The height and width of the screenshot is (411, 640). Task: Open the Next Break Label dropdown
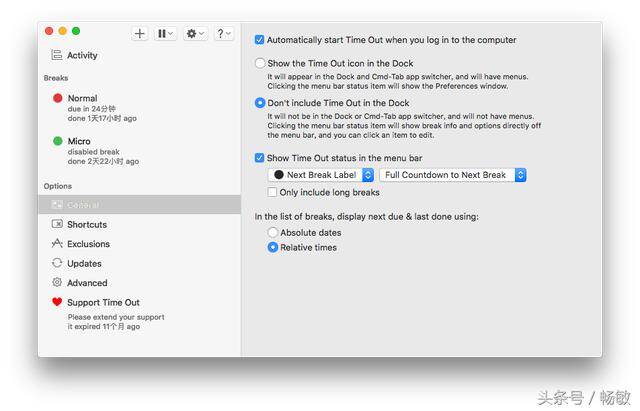pyautogui.click(x=321, y=175)
